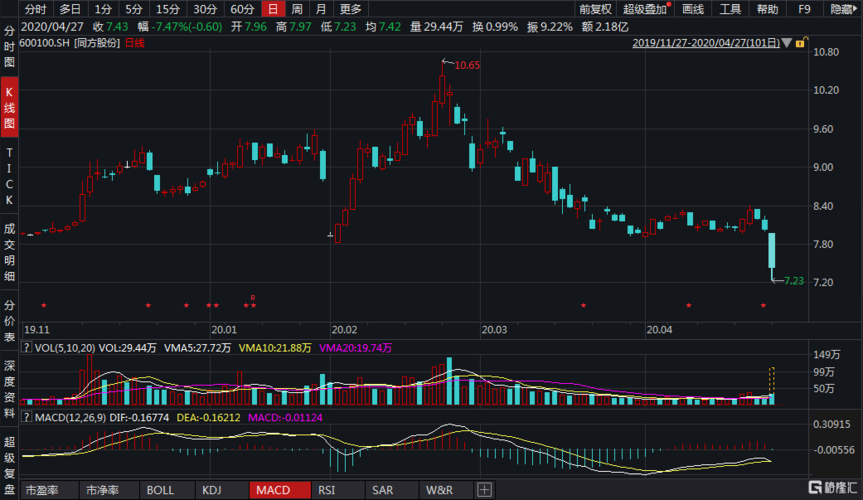Open date range dropdown triangle
The height and width of the screenshot is (500, 863).
pos(787,44)
